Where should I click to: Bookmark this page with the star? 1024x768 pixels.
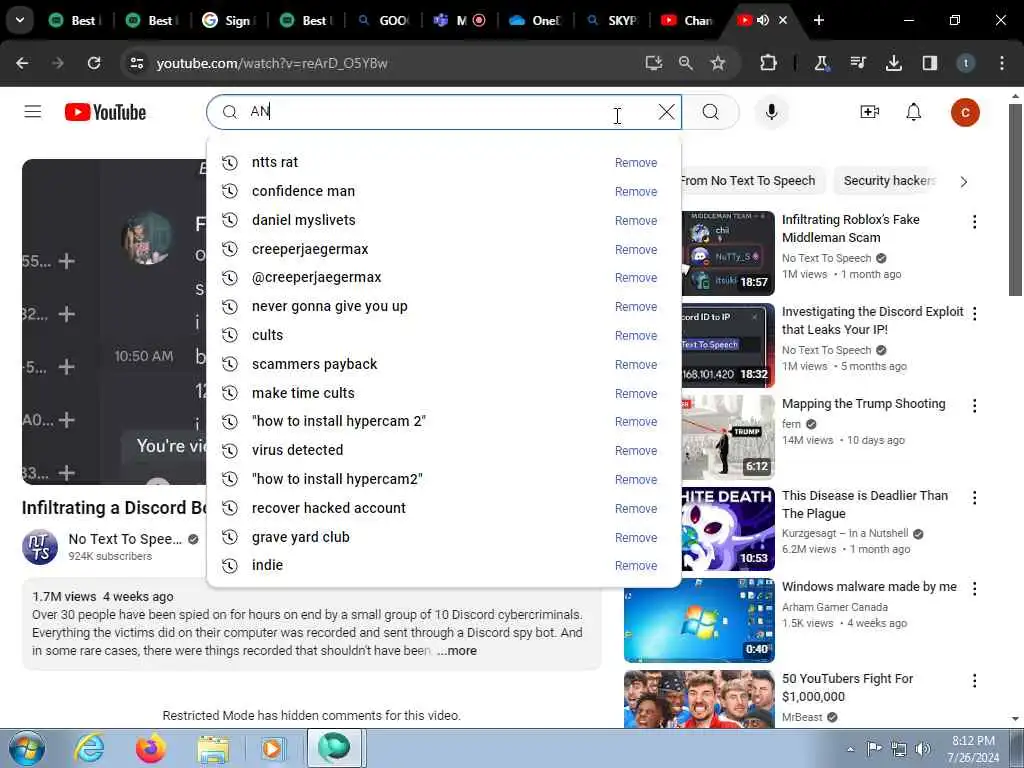coord(718,63)
